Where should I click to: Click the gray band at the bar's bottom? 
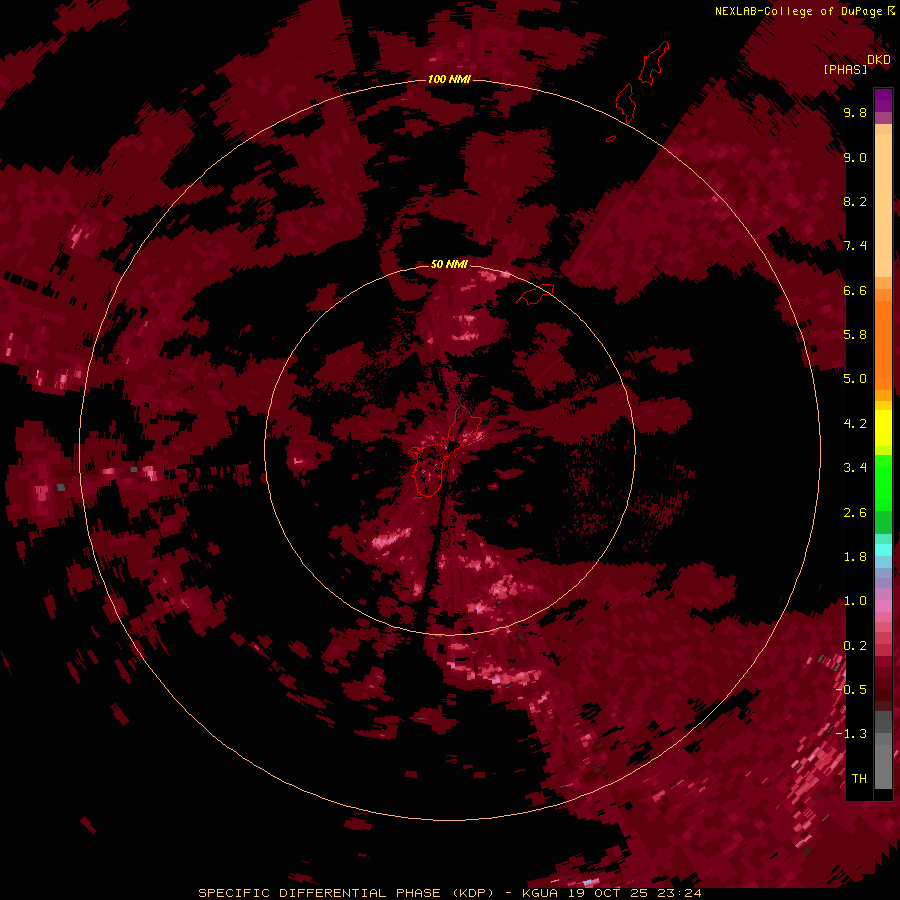(x=883, y=752)
